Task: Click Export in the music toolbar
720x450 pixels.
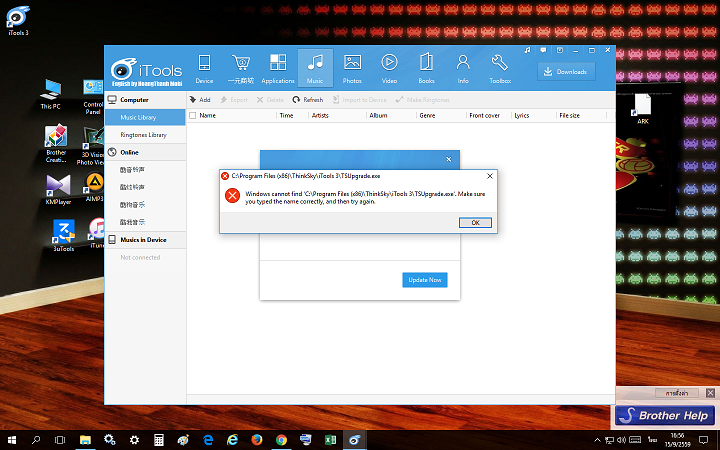Action: [234, 100]
